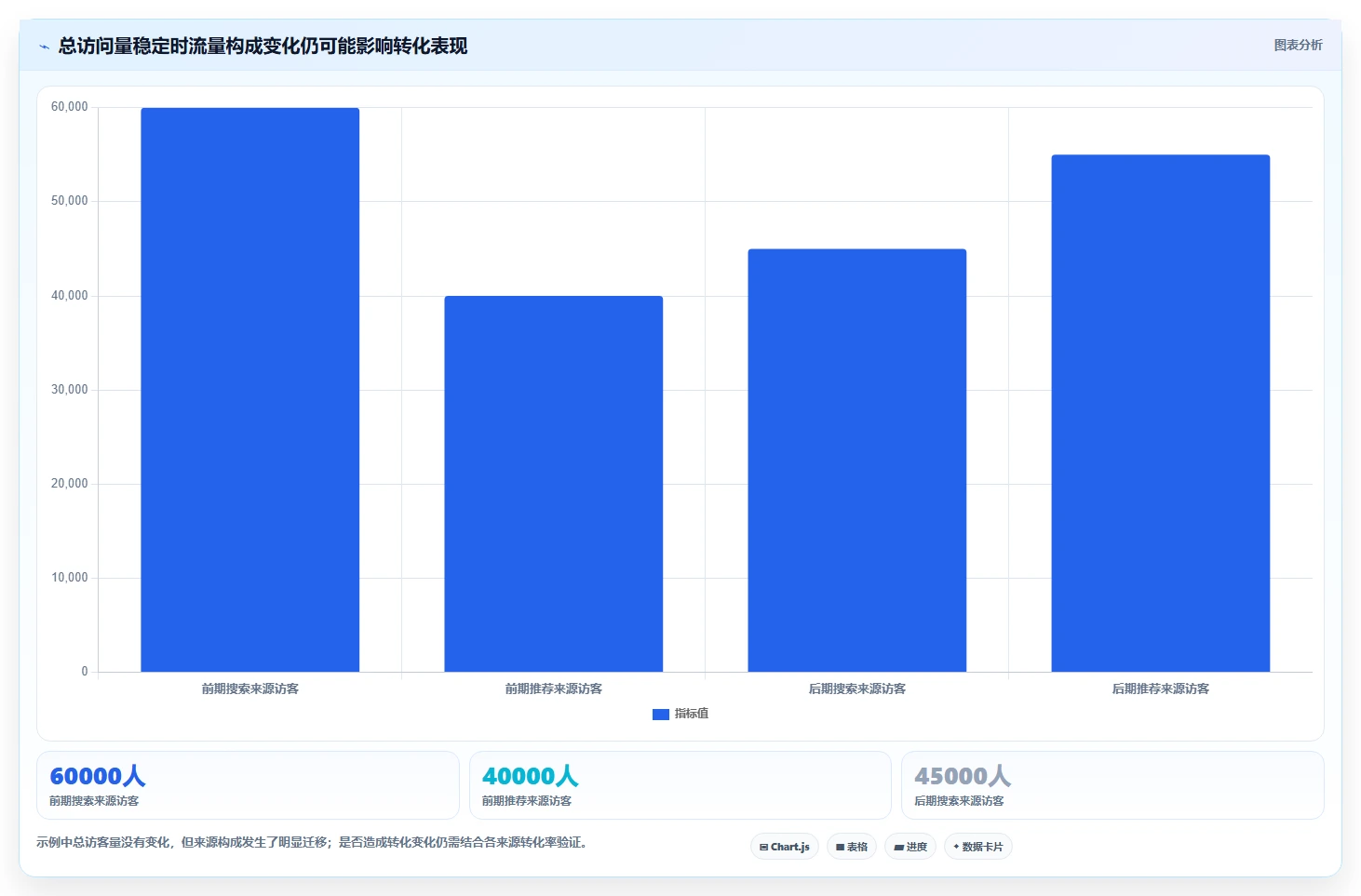This screenshot has height=896, width=1361.
Task: Click the 50,000 y-axis label
Action: coord(69,201)
